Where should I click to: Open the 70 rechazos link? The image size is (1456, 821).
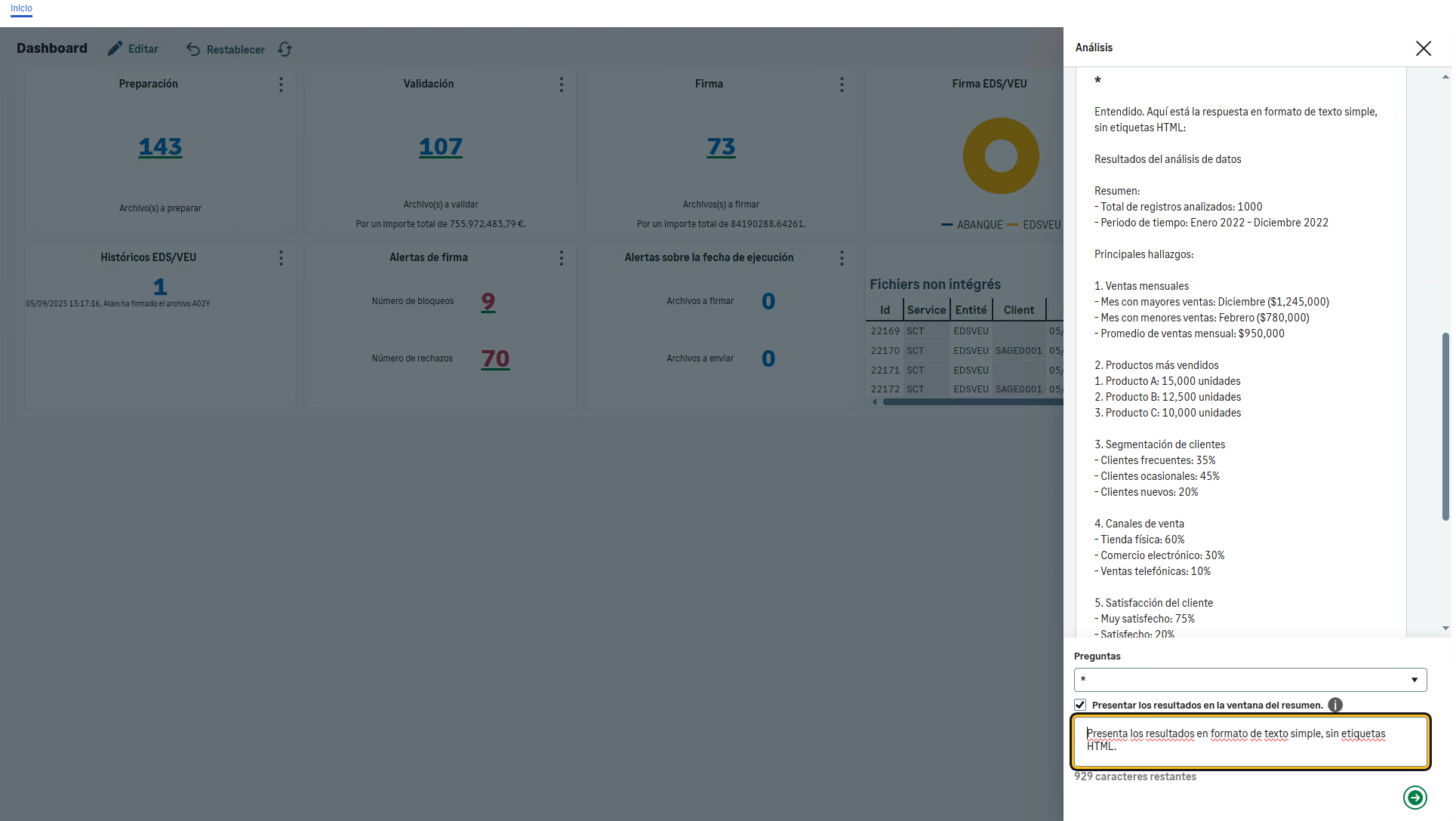point(495,358)
